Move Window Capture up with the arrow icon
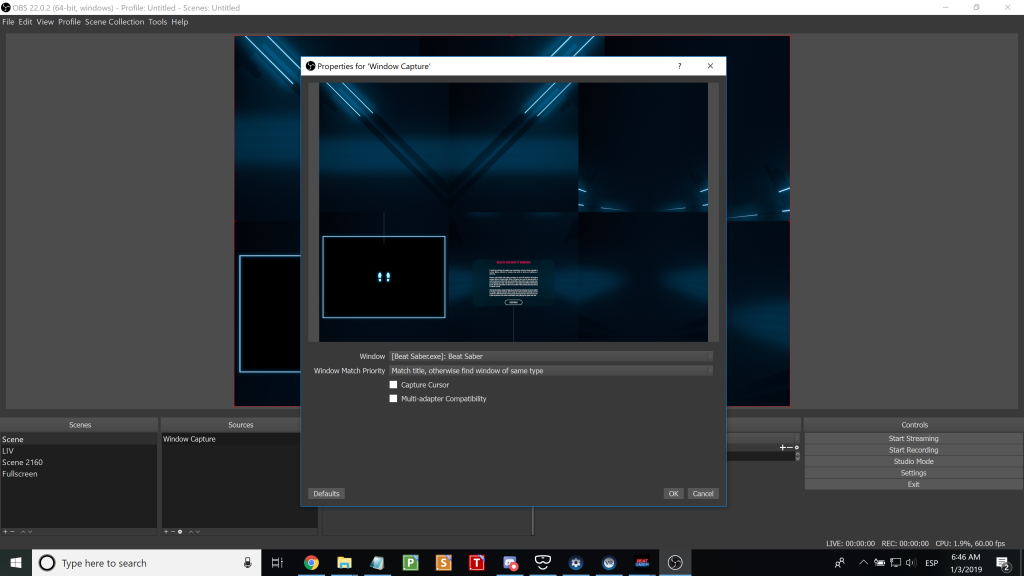1024x576 pixels. click(190, 532)
